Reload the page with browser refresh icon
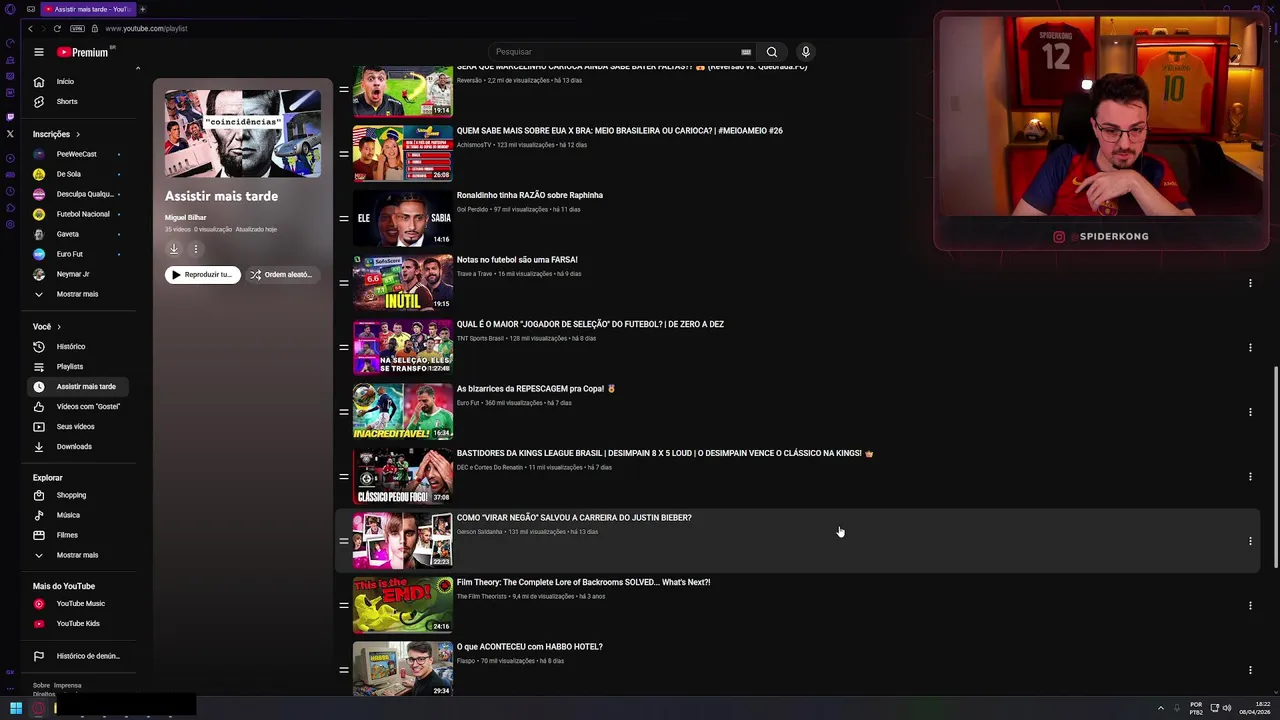 [x=56, y=28]
